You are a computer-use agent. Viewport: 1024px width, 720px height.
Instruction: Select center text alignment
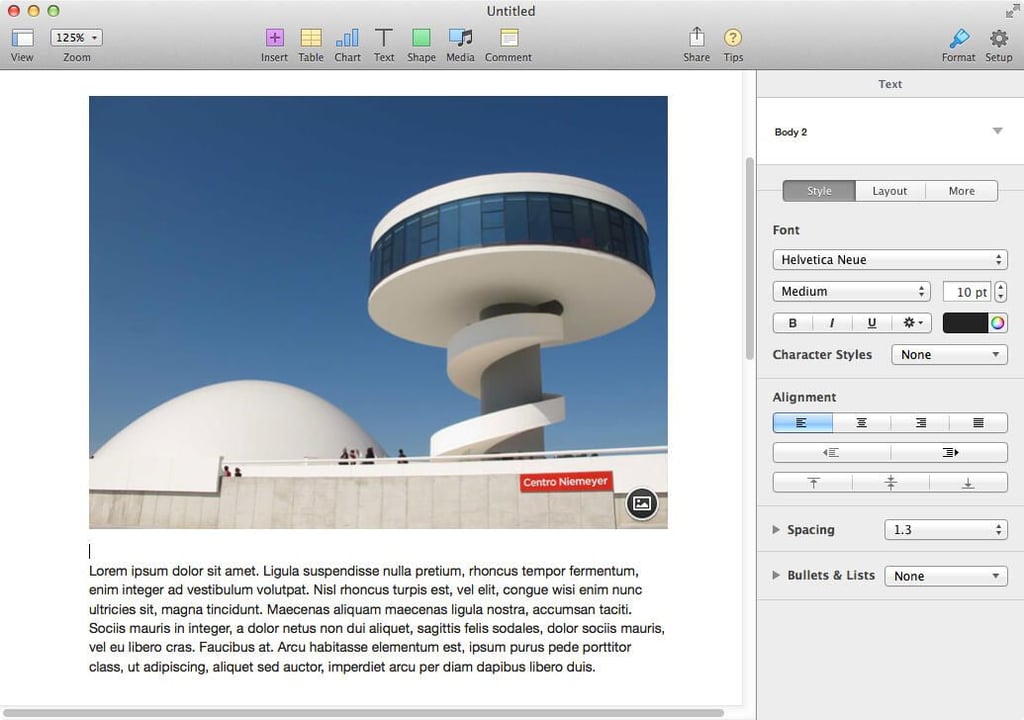pos(861,423)
